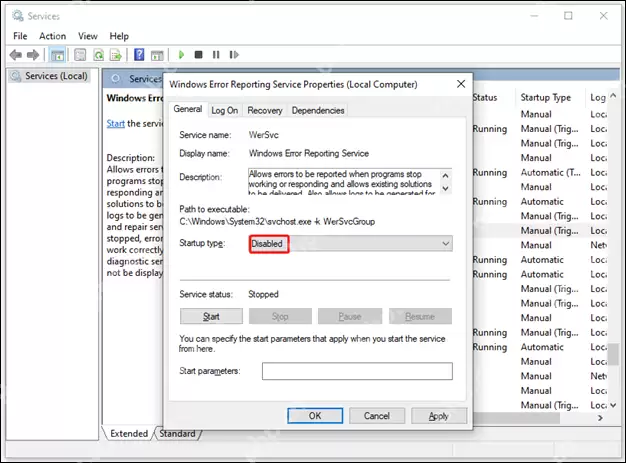626x463 pixels.
Task: Click the Cancel button
Action: point(377,416)
